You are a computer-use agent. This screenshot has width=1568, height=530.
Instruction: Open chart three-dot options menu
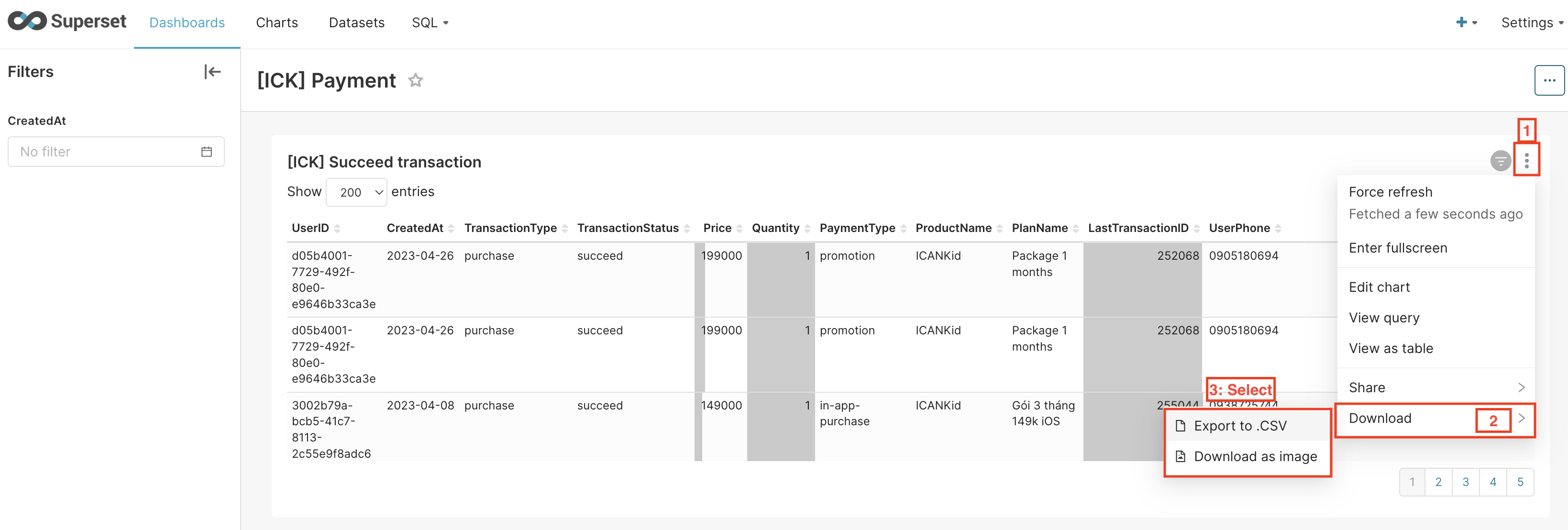(x=1526, y=161)
